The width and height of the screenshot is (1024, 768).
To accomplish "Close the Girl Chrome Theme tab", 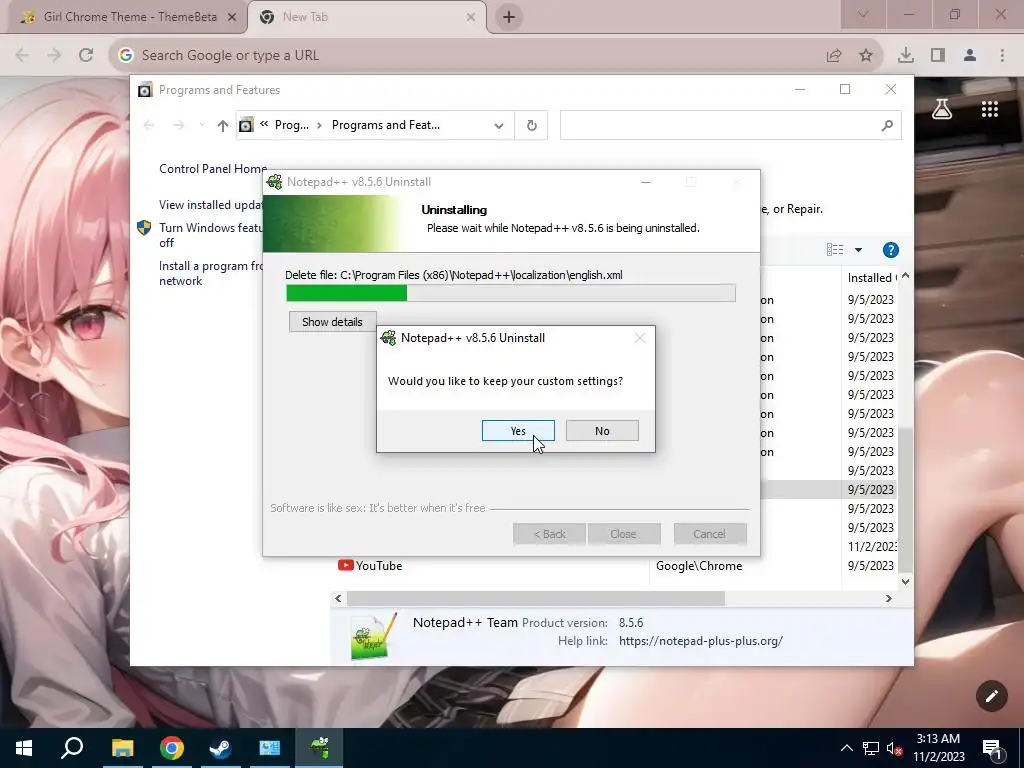I will coord(232,17).
